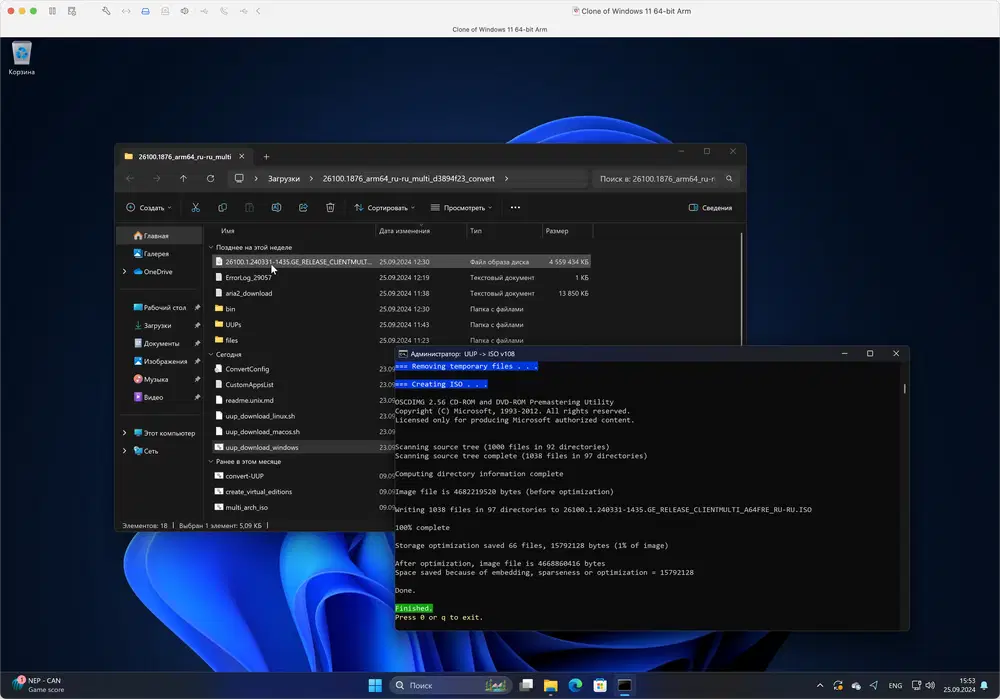Open Microsoft Edge from the taskbar
This screenshot has width=1000, height=699.
[575, 686]
